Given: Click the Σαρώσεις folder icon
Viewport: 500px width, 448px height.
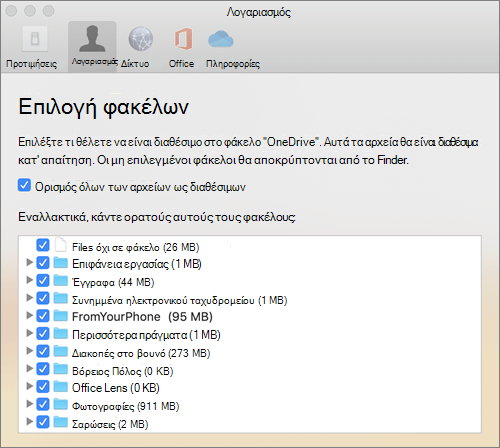Looking at the screenshot, I should pyautogui.click(x=61, y=422).
